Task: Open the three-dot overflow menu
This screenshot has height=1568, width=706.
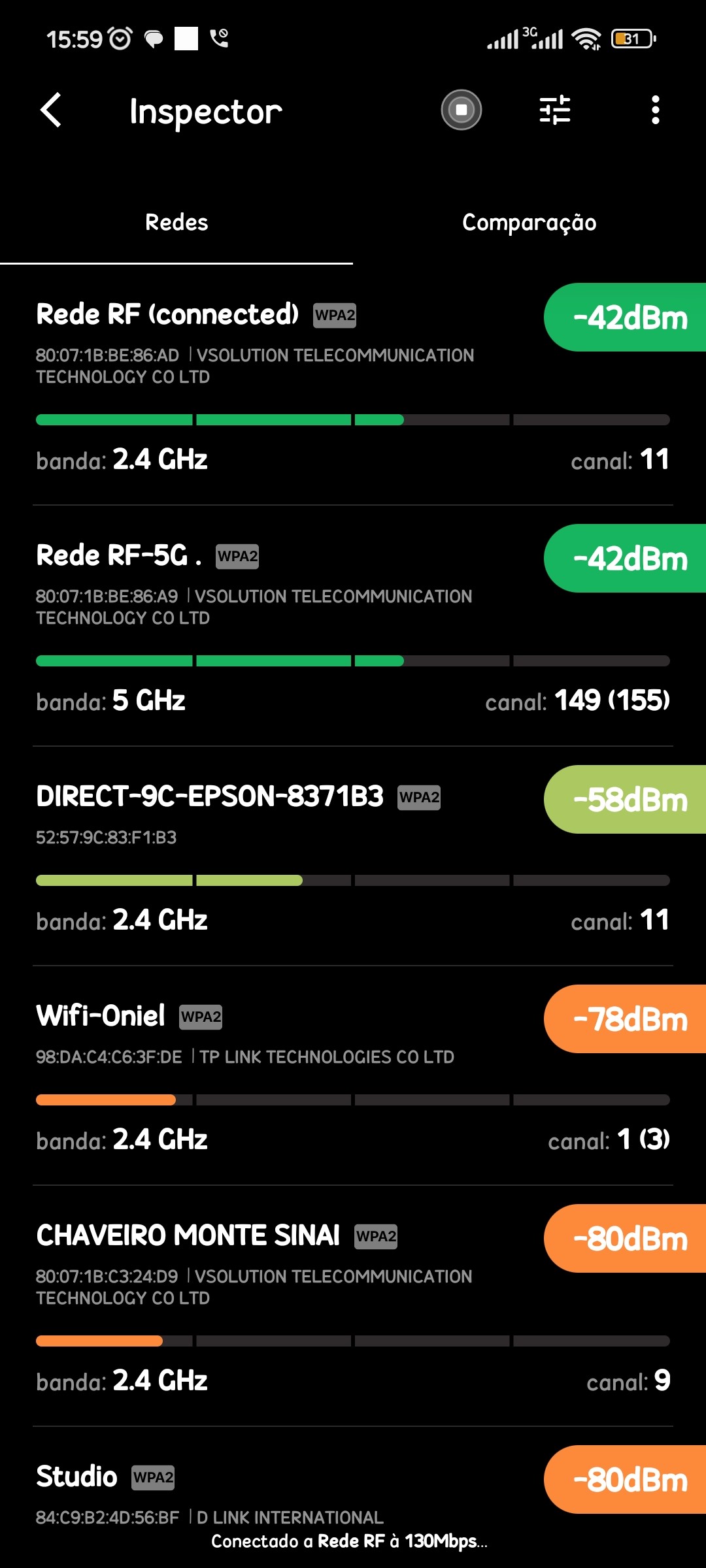Action: click(655, 110)
